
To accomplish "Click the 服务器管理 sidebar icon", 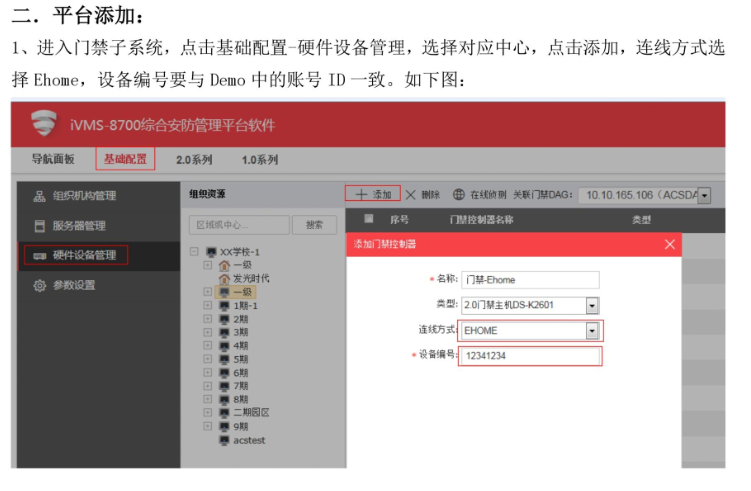I will (40, 226).
